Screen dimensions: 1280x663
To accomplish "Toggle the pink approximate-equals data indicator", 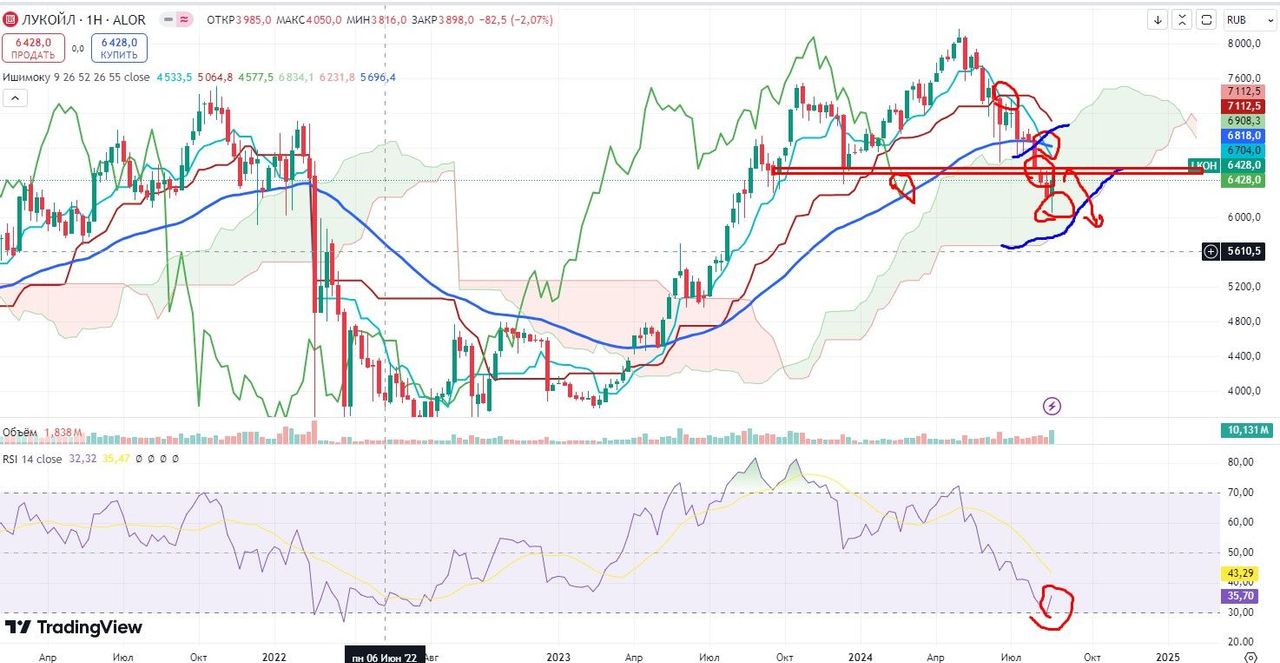I will coord(185,20).
